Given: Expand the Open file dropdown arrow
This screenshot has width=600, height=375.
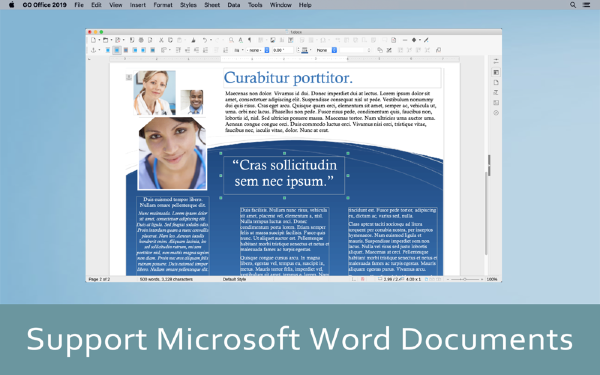Looking at the screenshot, I should 111,40.
